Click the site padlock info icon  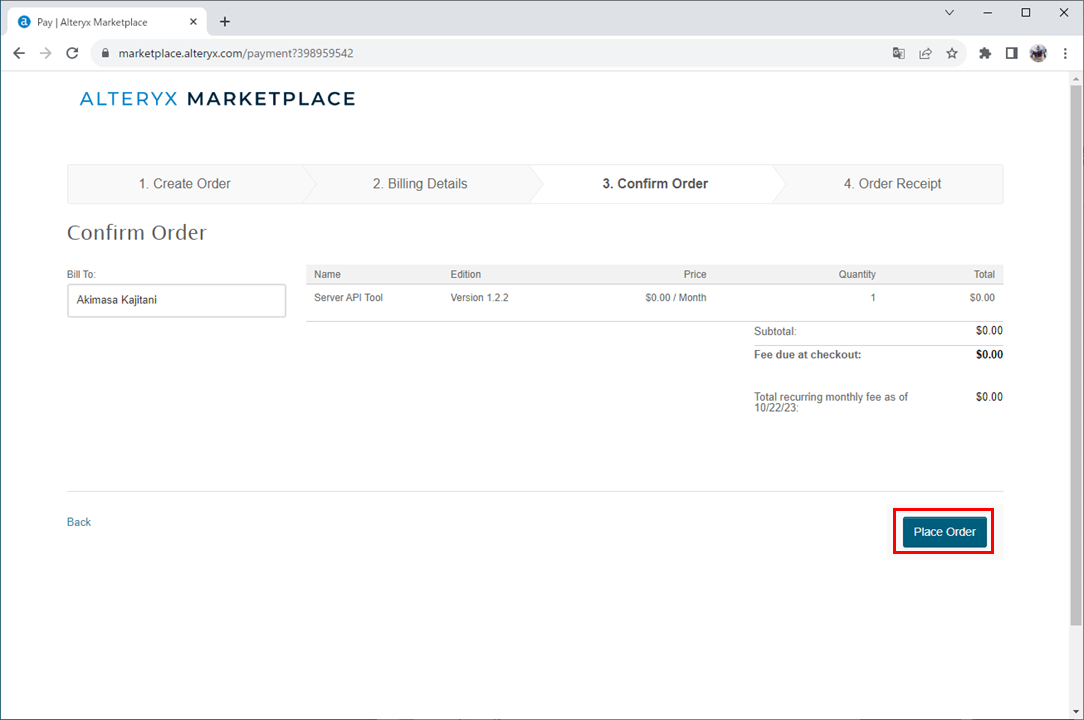click(104, 53)
